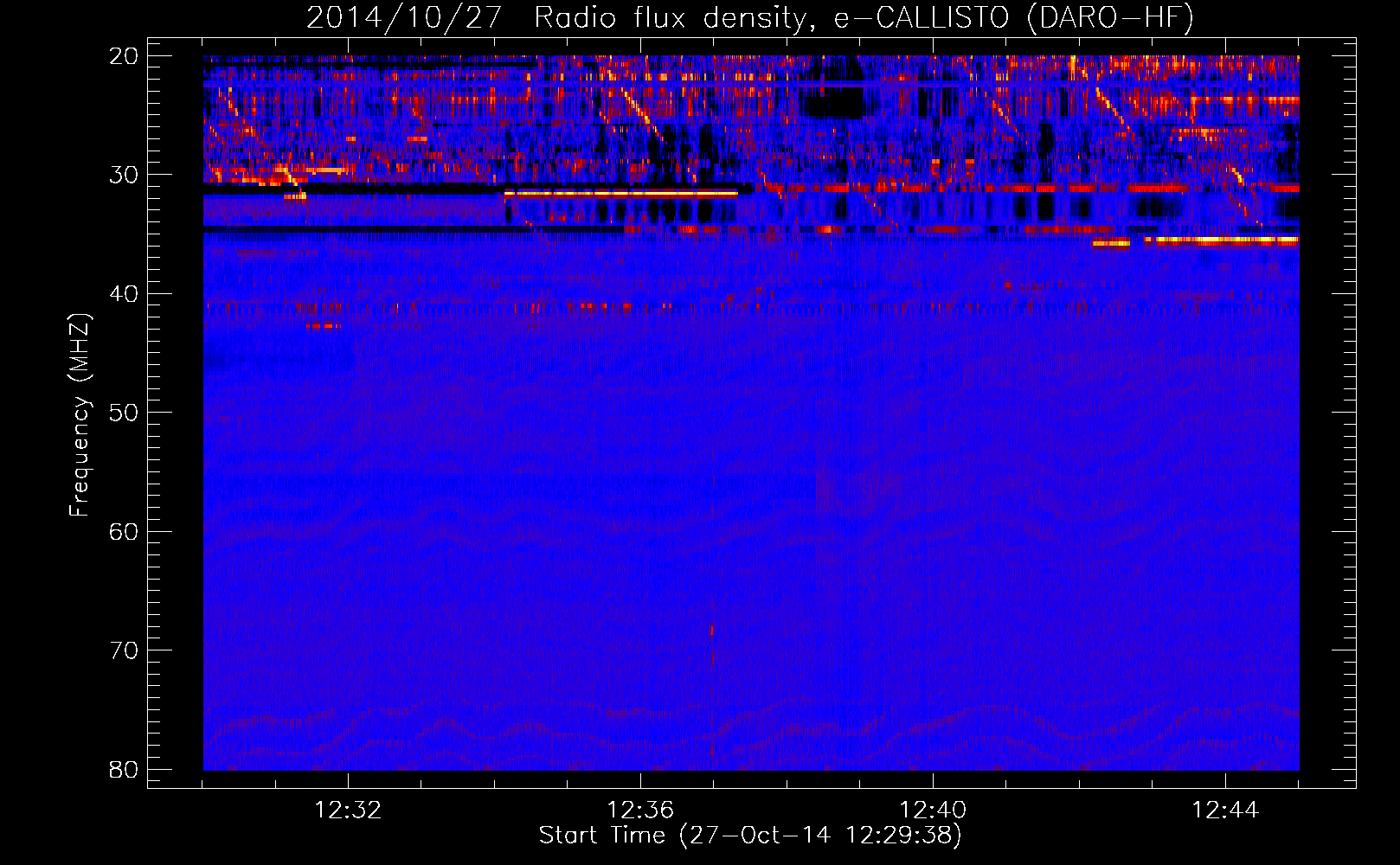Click the 50 frequency tick label
The width and height of the screenshot is (1400, 865).
pyautogui.click(x=124, y=413)
